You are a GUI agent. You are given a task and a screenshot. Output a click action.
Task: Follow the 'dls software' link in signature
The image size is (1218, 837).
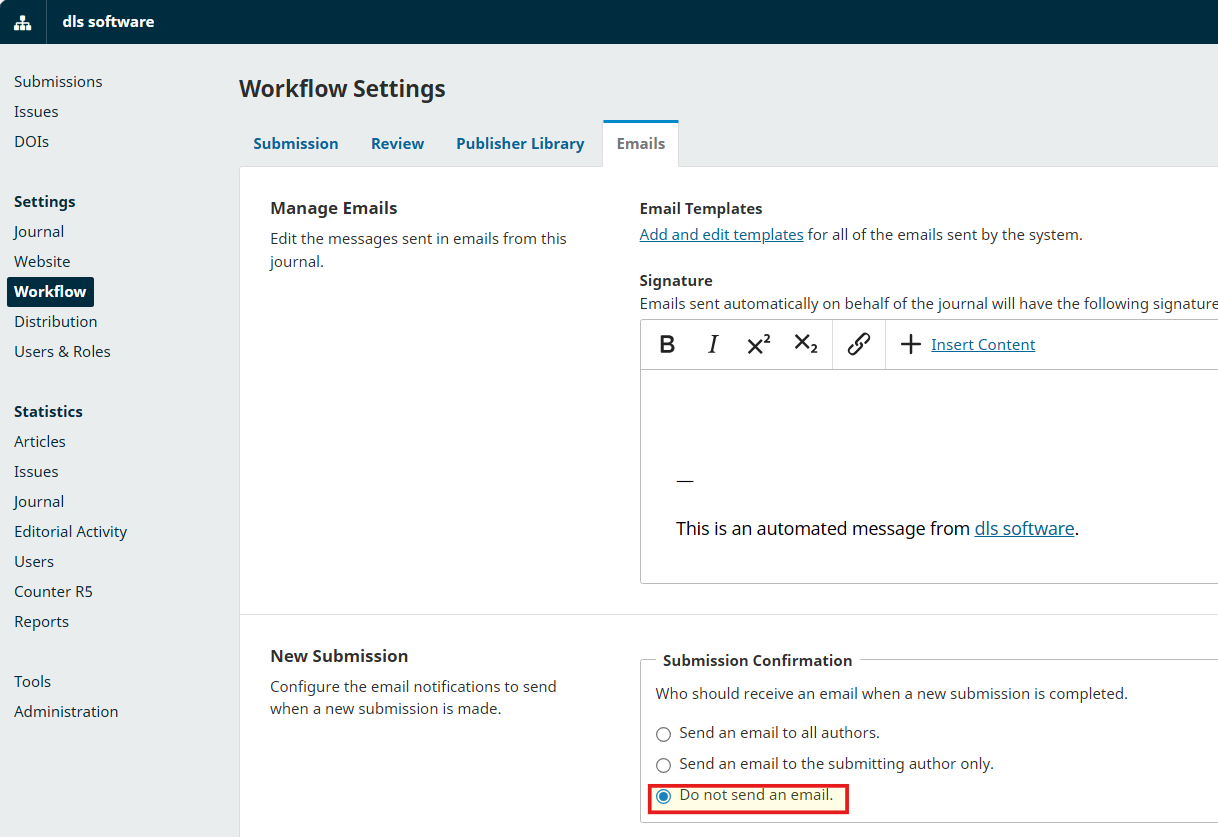coord(1024,529)
